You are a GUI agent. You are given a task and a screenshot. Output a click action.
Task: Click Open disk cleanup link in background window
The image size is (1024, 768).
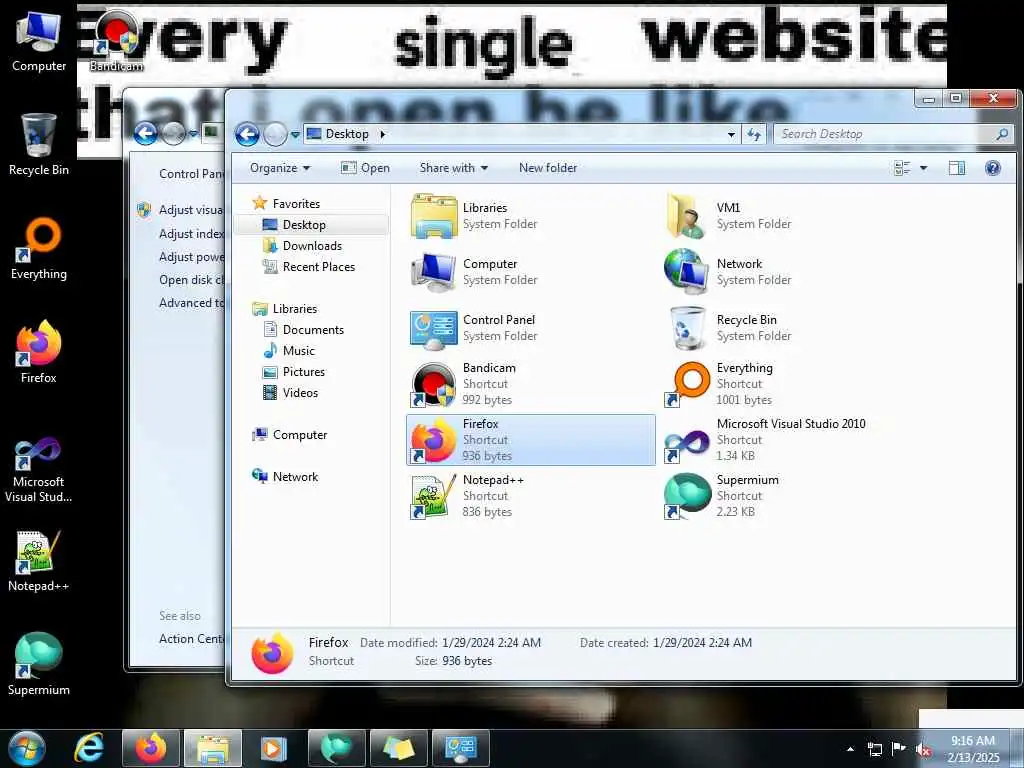tap(191, 280)
